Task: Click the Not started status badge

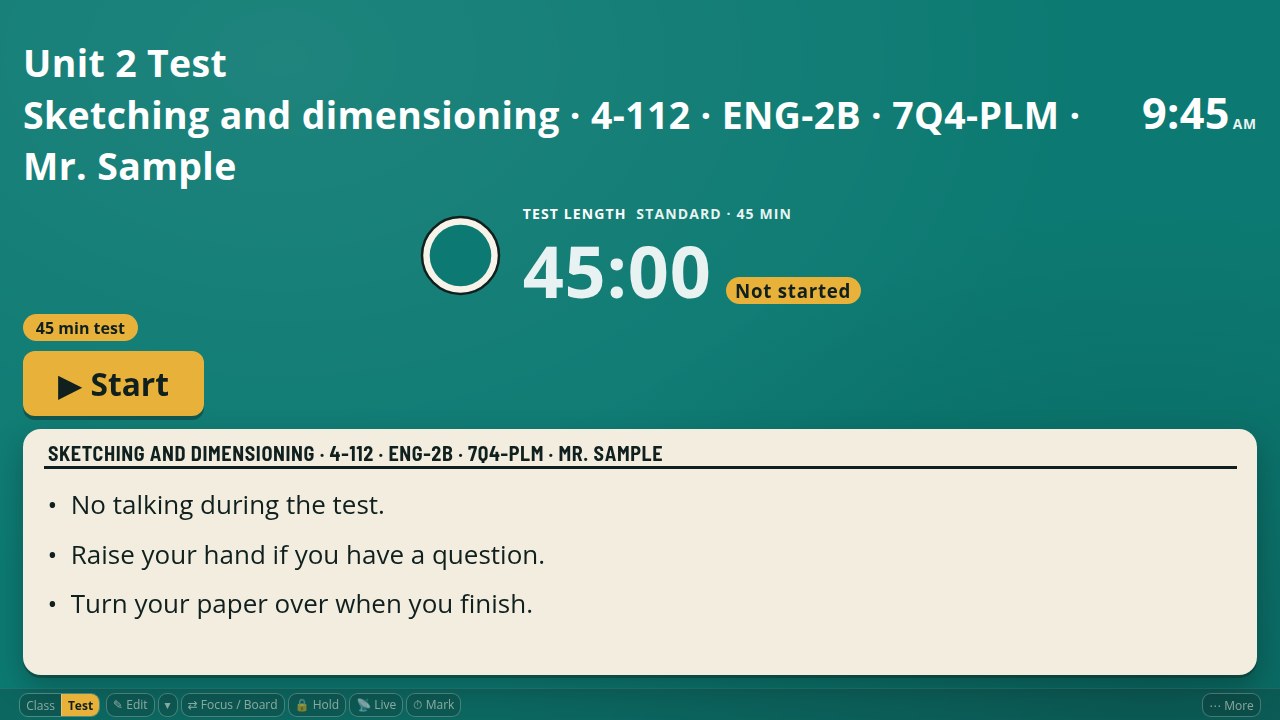Action: 793,291
